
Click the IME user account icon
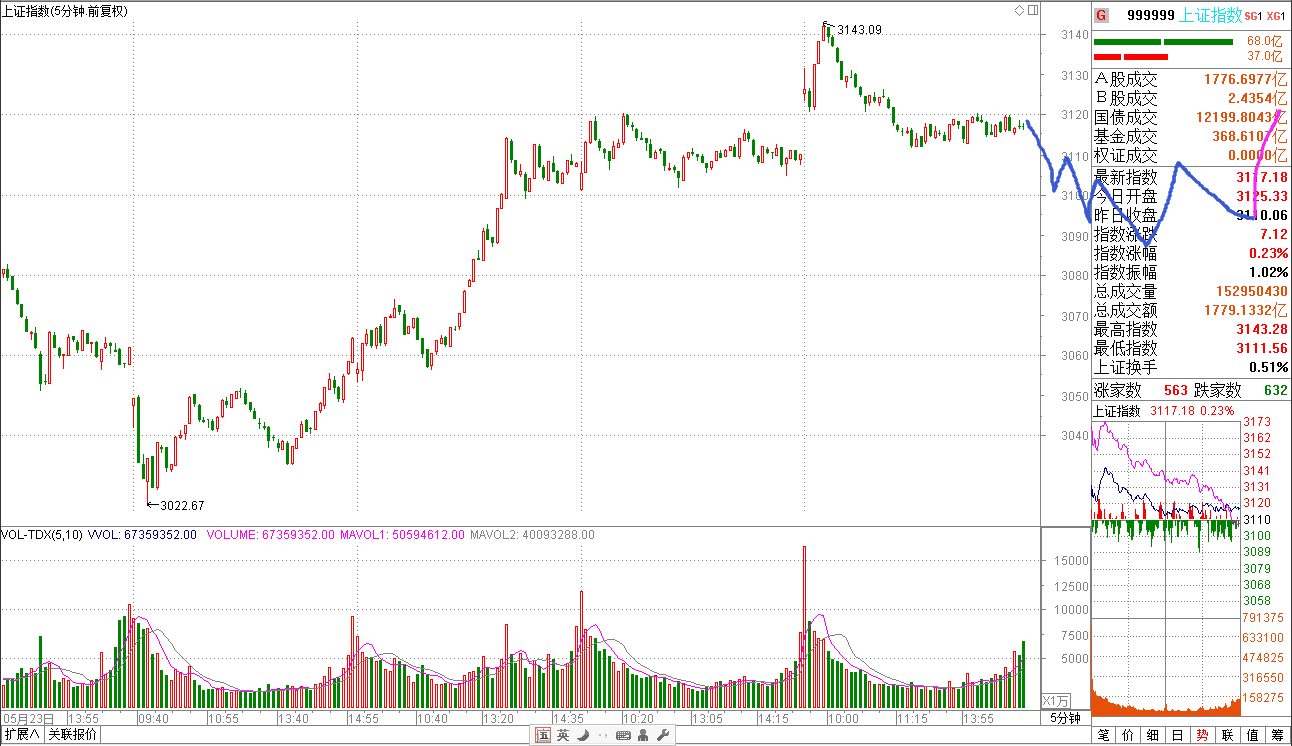(642, 736)
